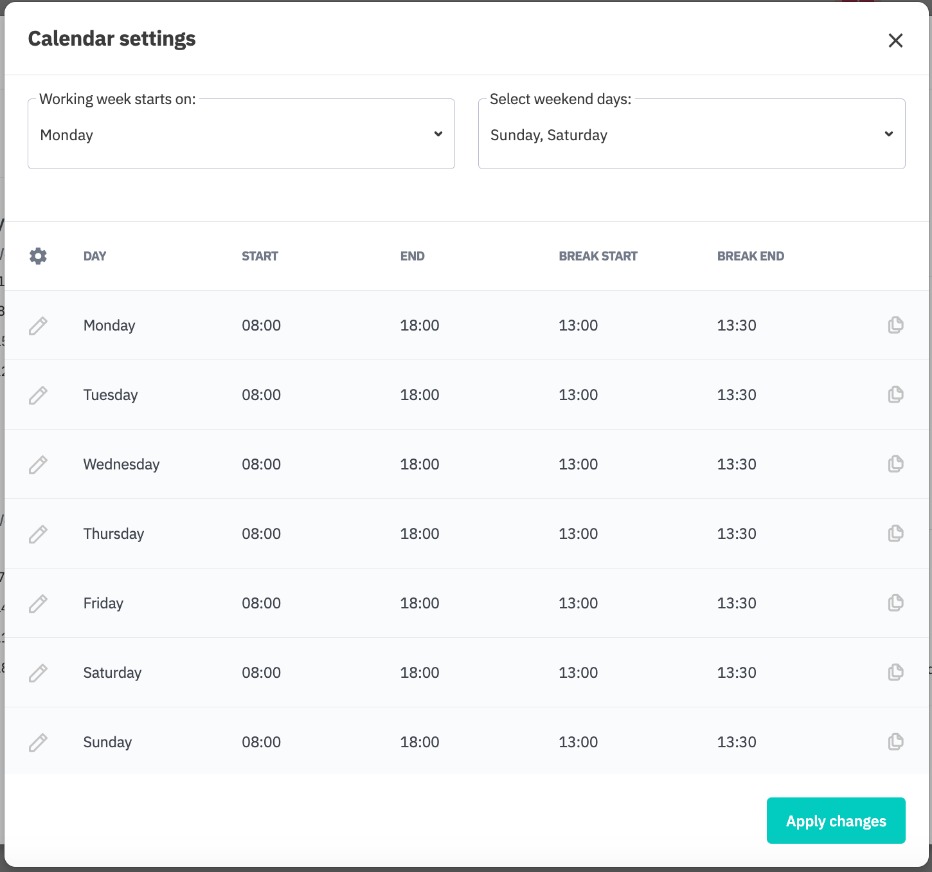This screenshot has height=872, width=932.
Task: Click Saturday's copy icon
Action: [x=896, y=673]
